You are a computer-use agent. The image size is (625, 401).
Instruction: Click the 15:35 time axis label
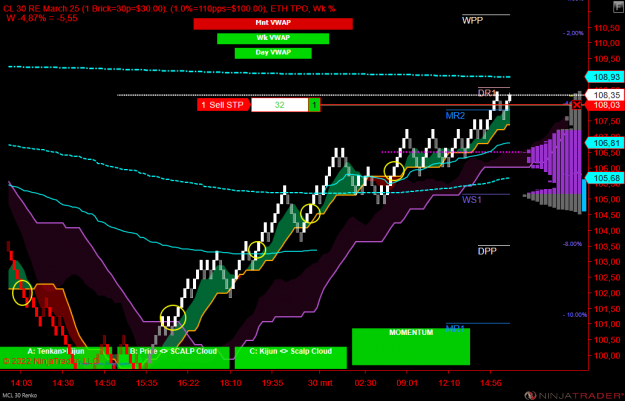(147, 383)
